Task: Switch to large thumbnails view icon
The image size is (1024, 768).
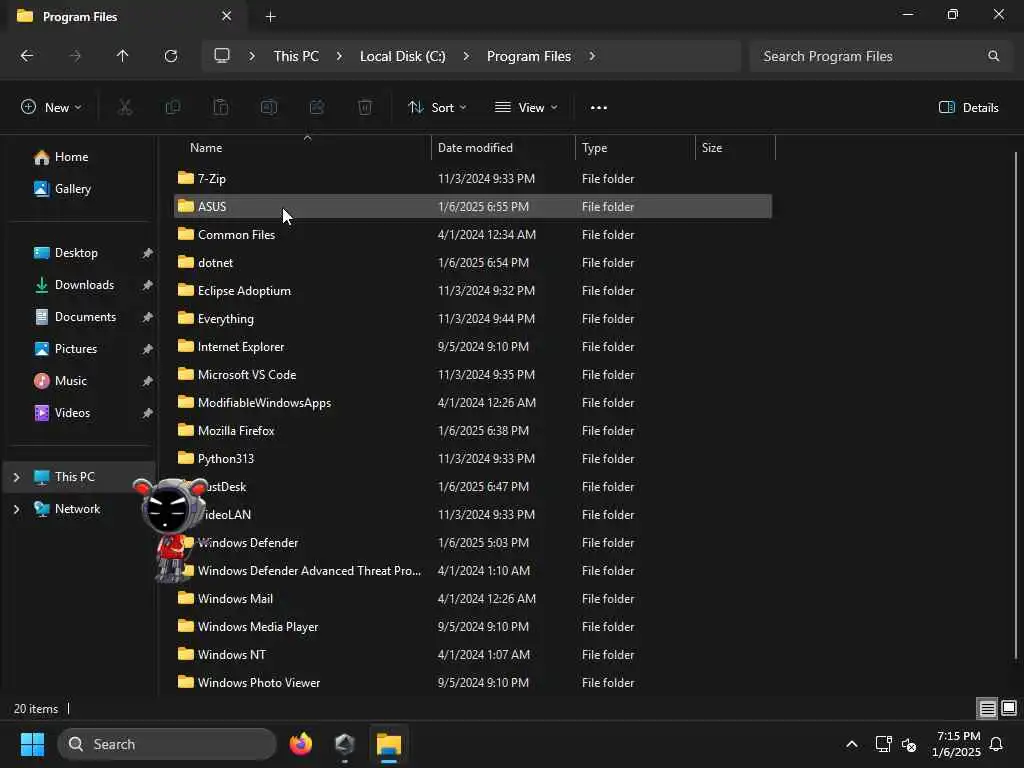Action: tap(1009, 708)
